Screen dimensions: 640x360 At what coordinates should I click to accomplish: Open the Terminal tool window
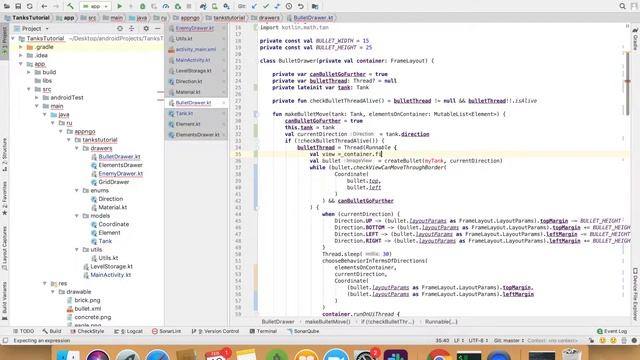click(263, 331)
